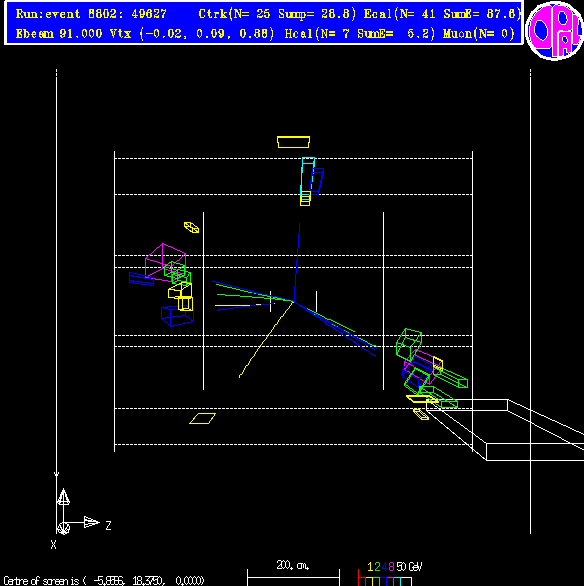Click the green box cluster lower right
Viewport: 584px width, 586px height.
coord(409,344)
